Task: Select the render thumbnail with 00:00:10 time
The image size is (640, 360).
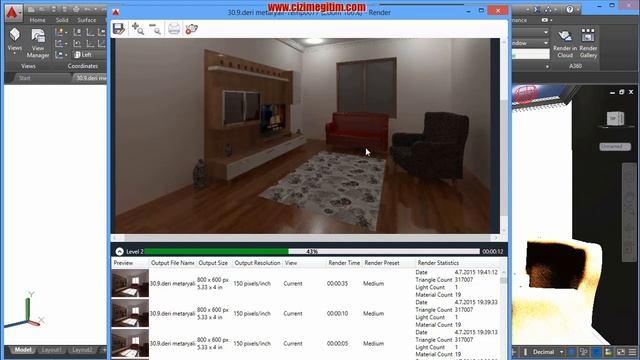Action: (x=130, y=313)
